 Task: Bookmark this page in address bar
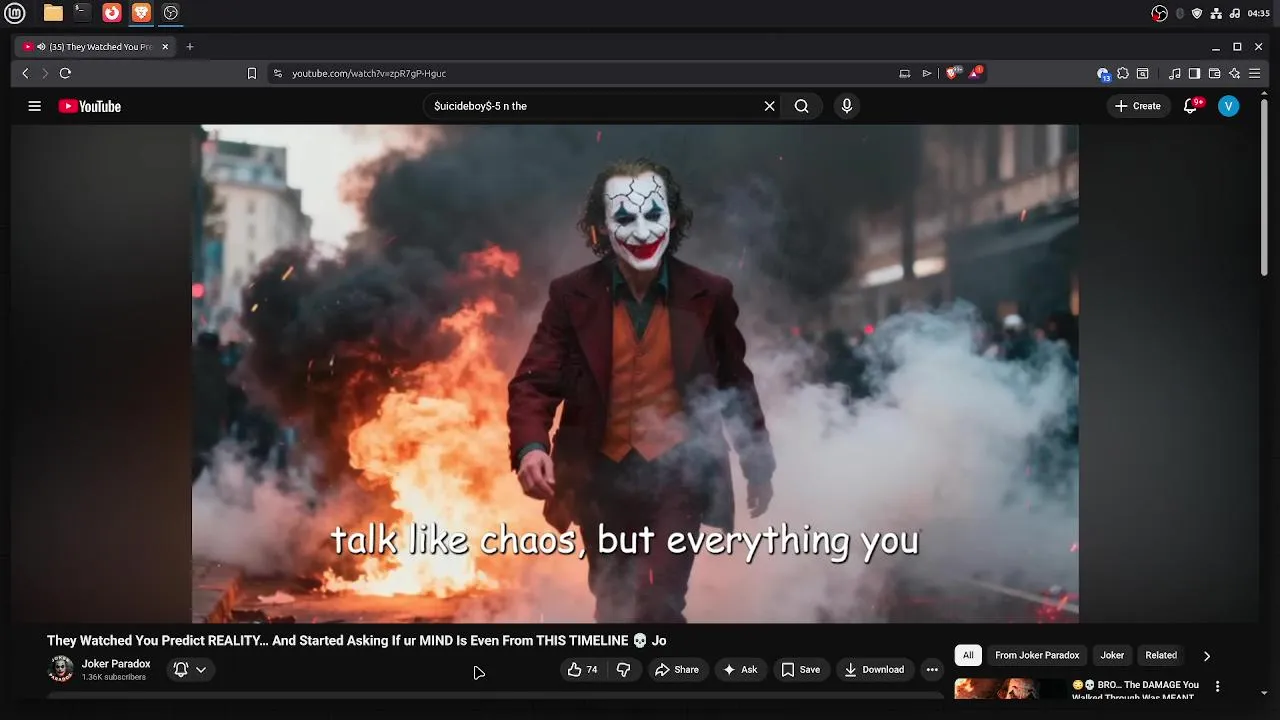252,73
